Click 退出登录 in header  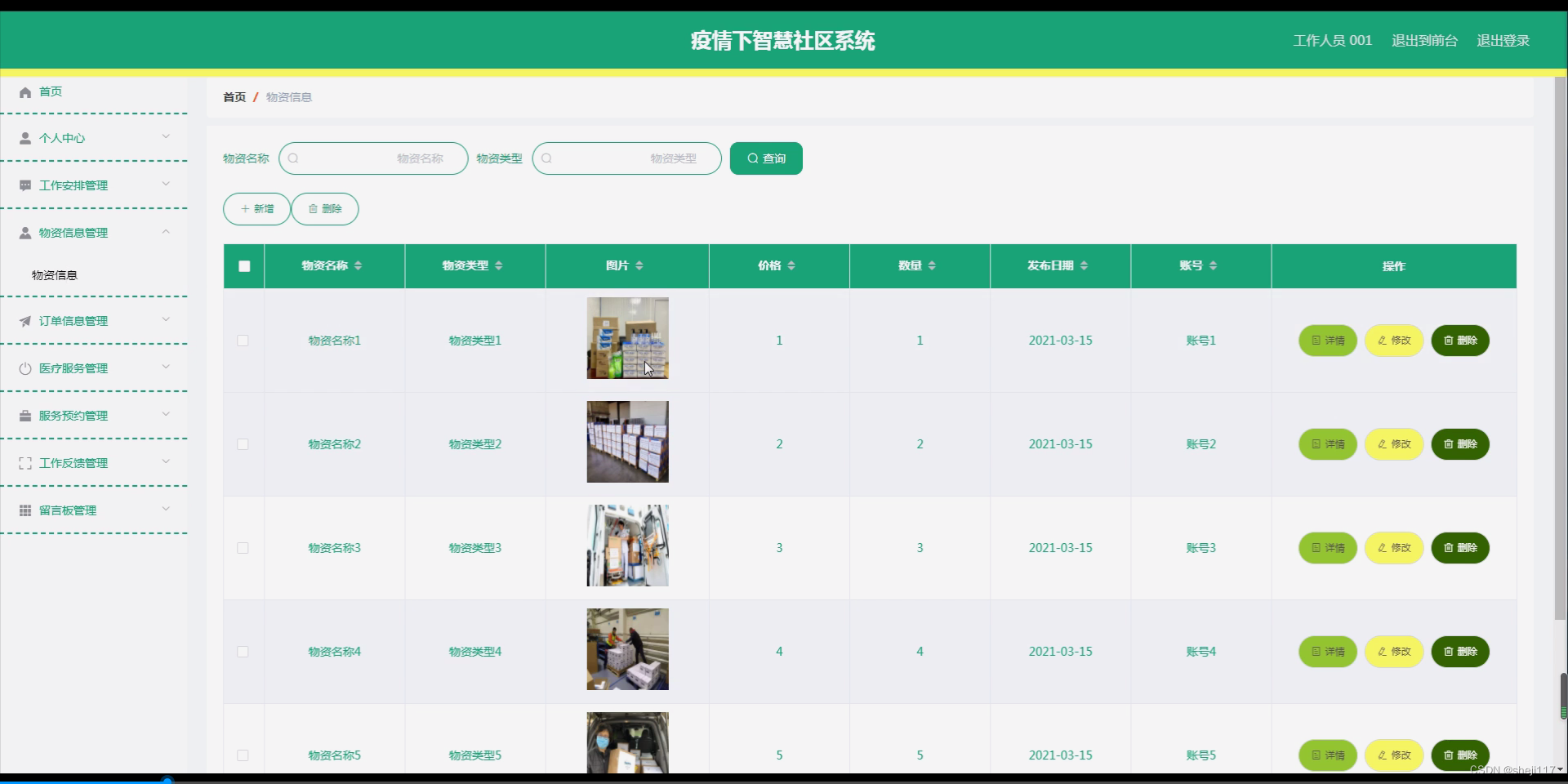coord(1503,41)
